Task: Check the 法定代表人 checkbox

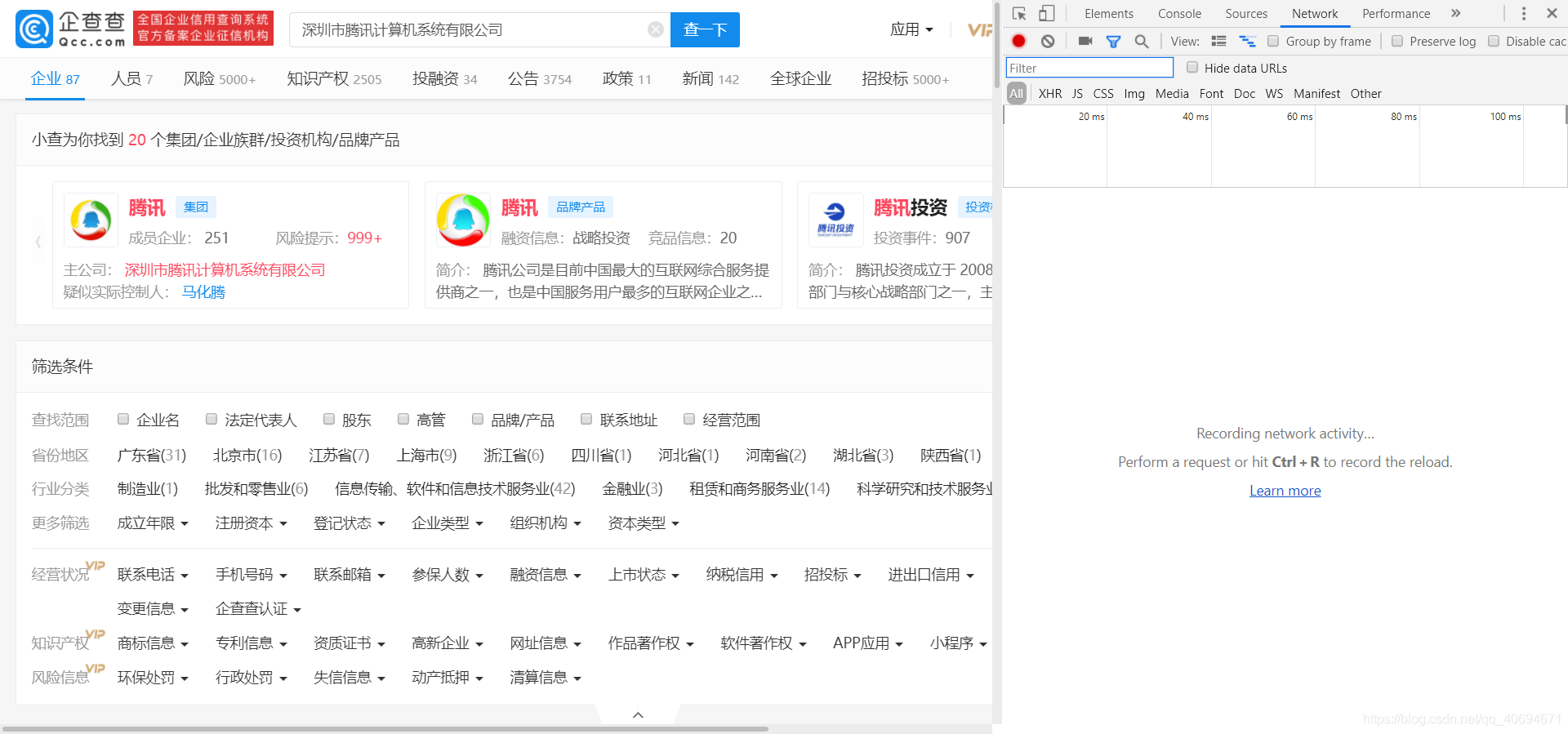Action: coord(212,419)
